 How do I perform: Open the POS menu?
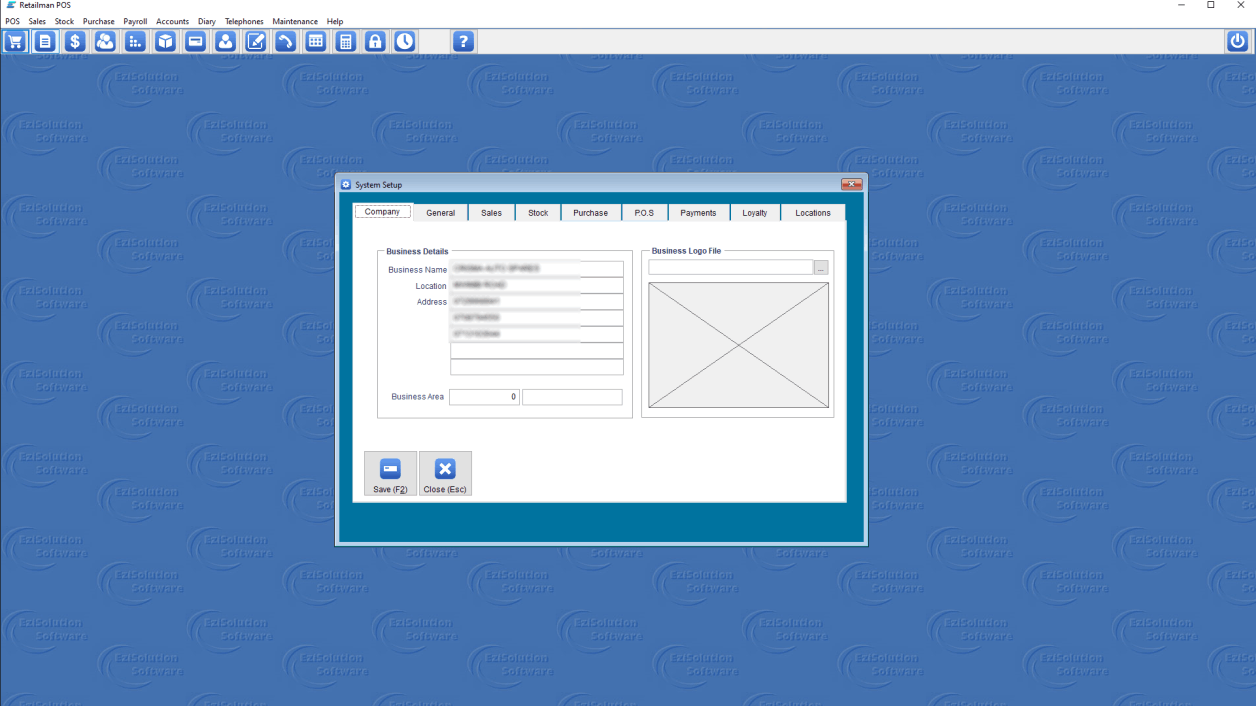pyautogui.click(x=12, y=21)
